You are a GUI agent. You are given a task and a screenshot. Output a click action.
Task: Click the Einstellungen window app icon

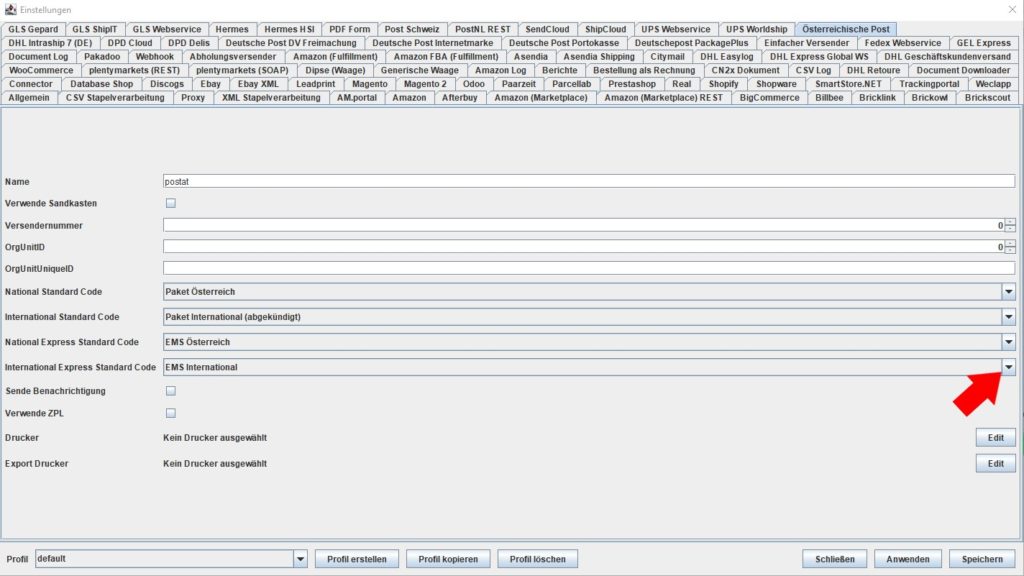pyautogui.click(x=10, y=10)
